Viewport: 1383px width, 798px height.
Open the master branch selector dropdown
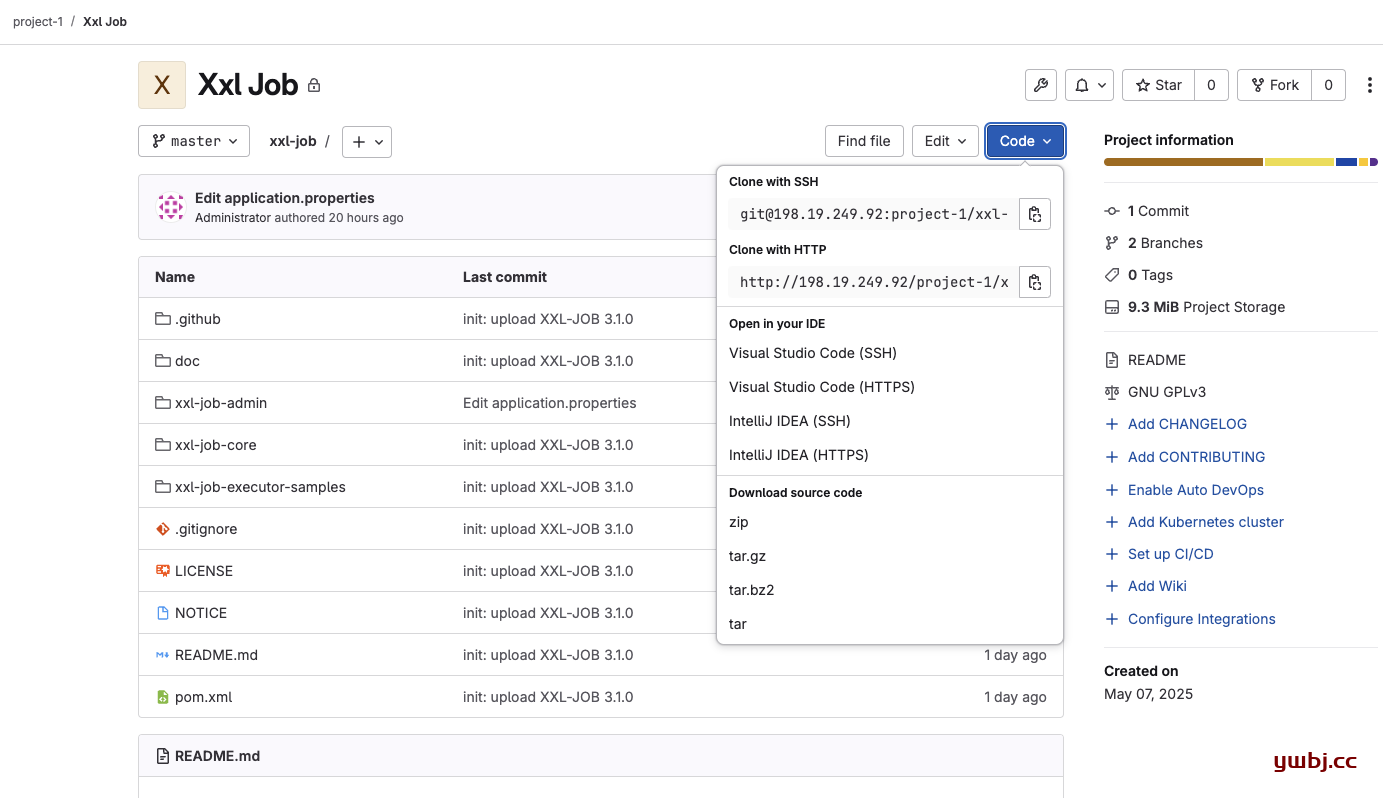[194, 141]
